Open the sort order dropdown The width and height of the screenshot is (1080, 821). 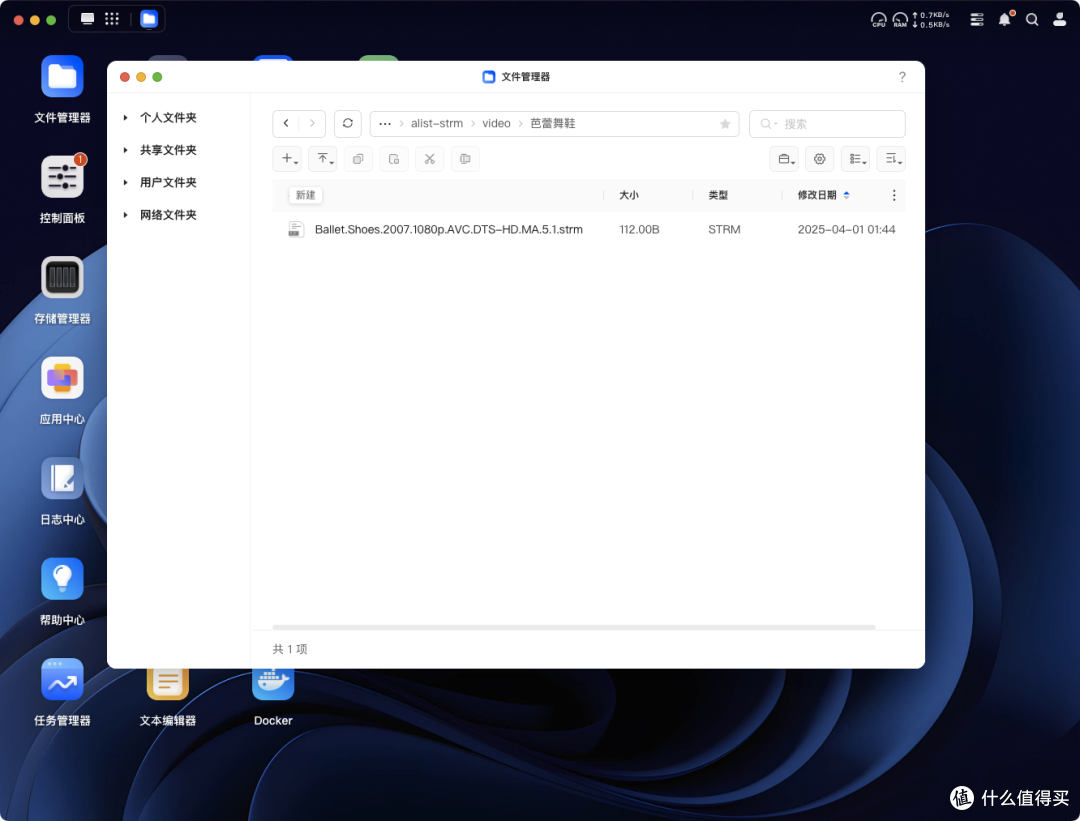click(892, 159)
